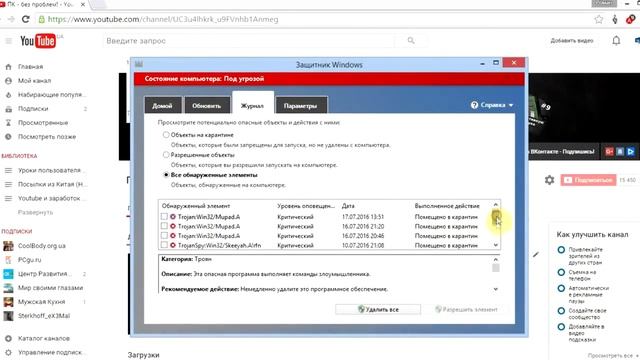
Task: Switch to Домой tab in Defender
Action: tap(162, 105)
